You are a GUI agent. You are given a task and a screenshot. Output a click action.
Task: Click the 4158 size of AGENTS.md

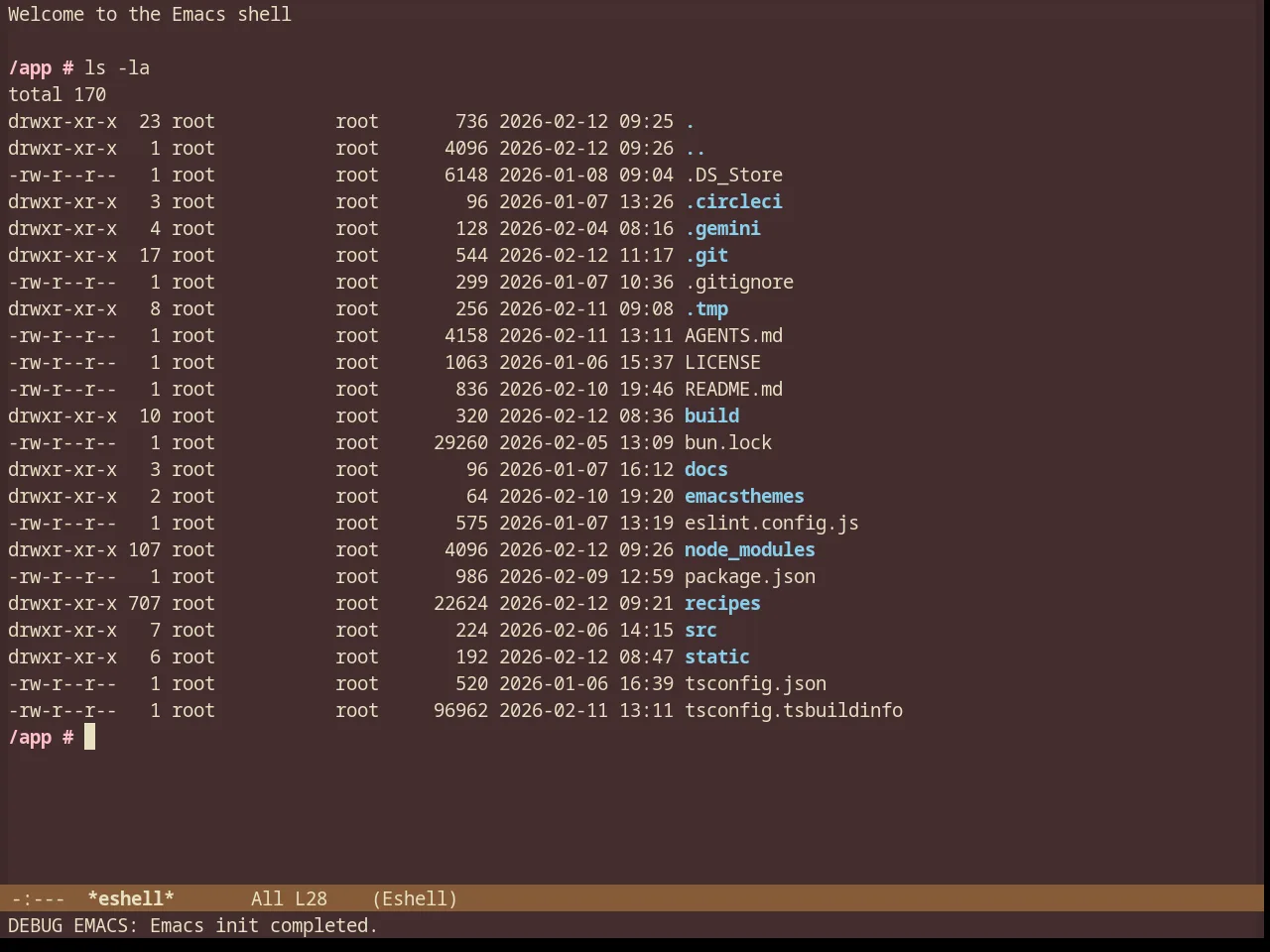(466, 335)
